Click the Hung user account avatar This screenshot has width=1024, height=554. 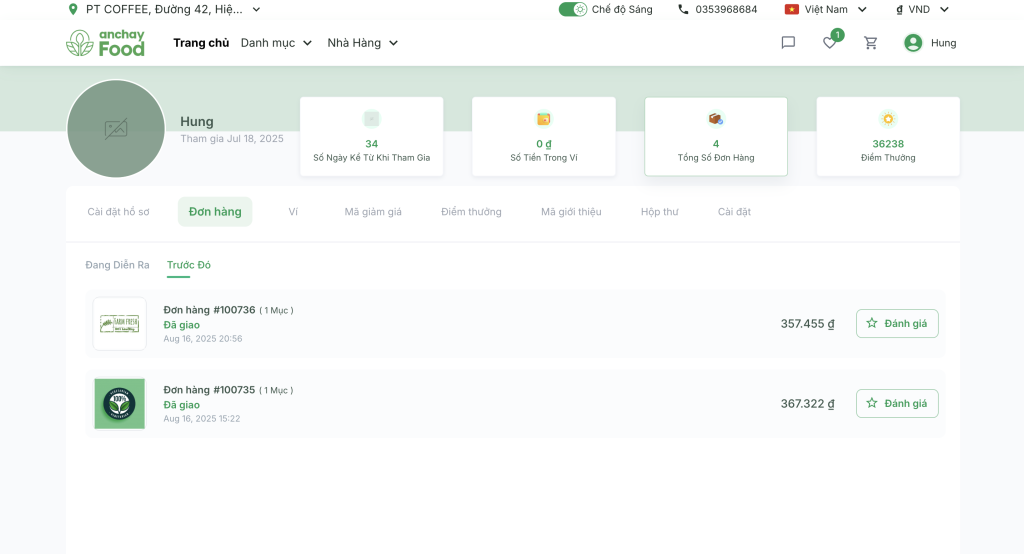coord(913,43)
